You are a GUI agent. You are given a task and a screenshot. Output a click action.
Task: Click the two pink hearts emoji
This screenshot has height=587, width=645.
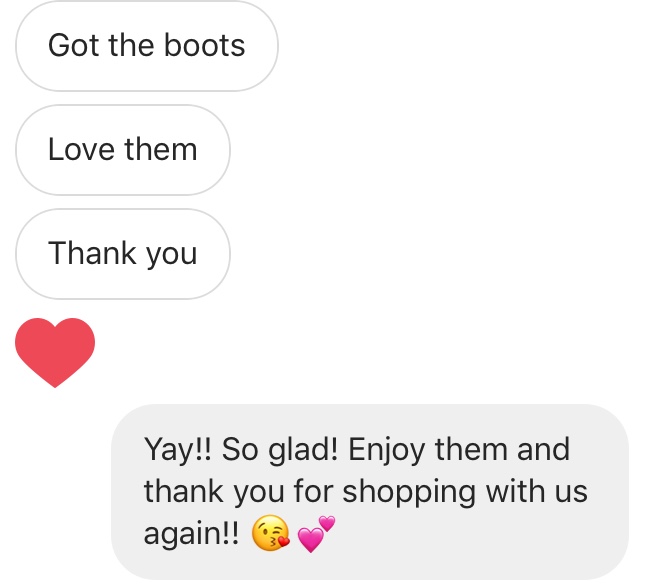(x=316, y=534)
